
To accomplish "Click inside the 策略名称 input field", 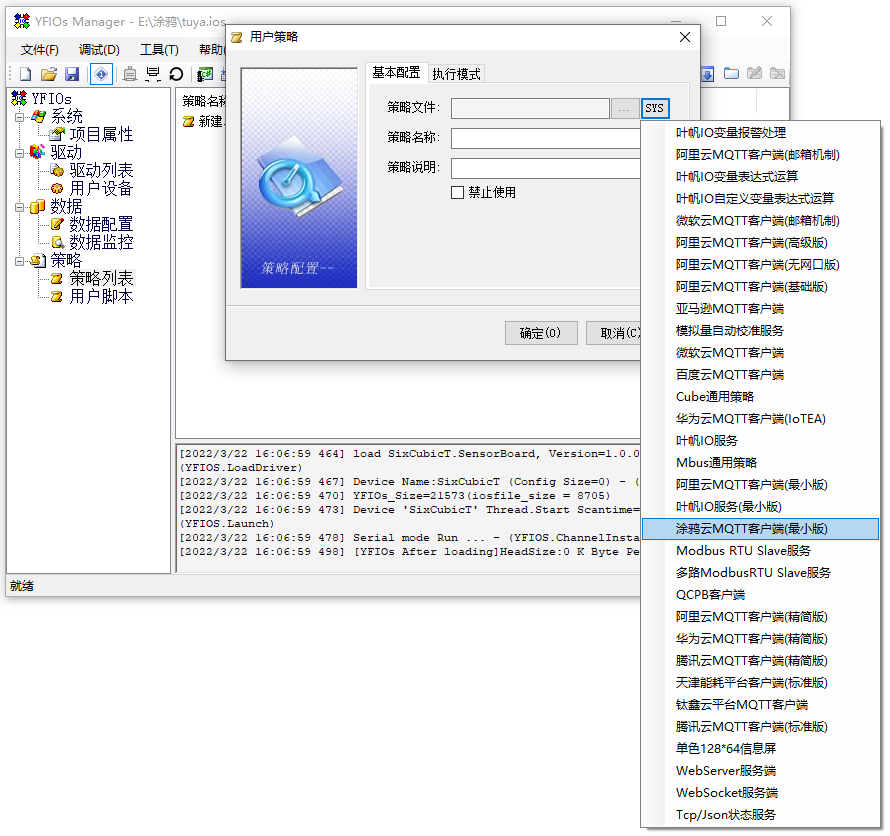I will [545, 138].
